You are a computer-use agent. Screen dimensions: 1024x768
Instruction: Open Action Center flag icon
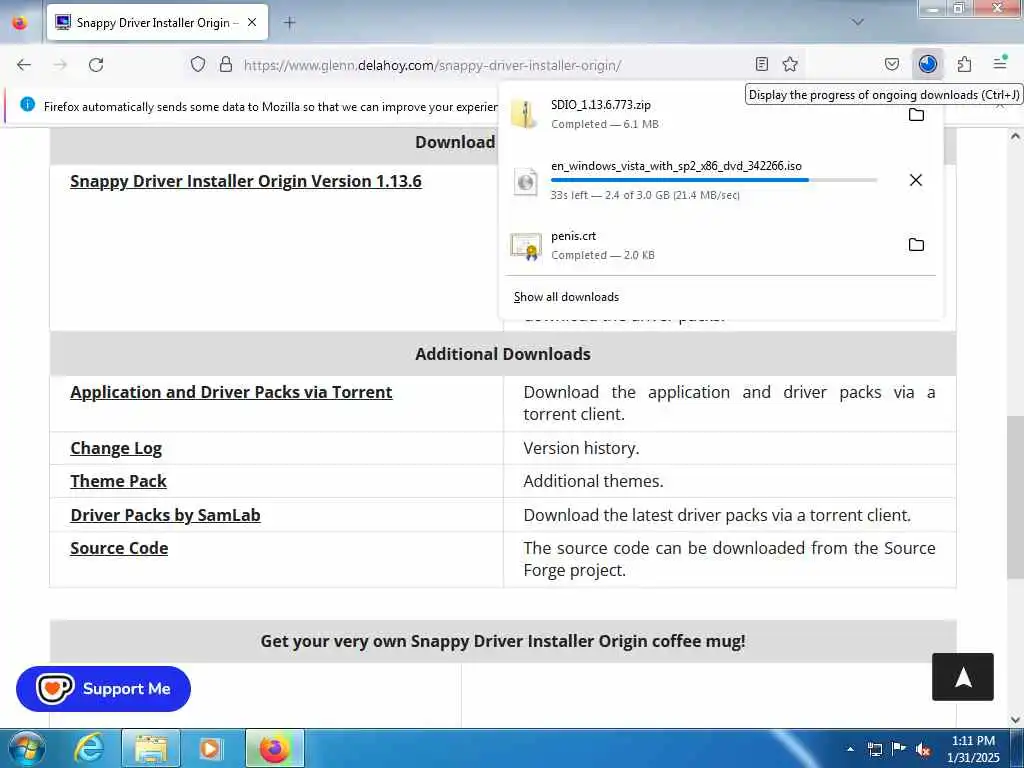click(x=899, y=749)
